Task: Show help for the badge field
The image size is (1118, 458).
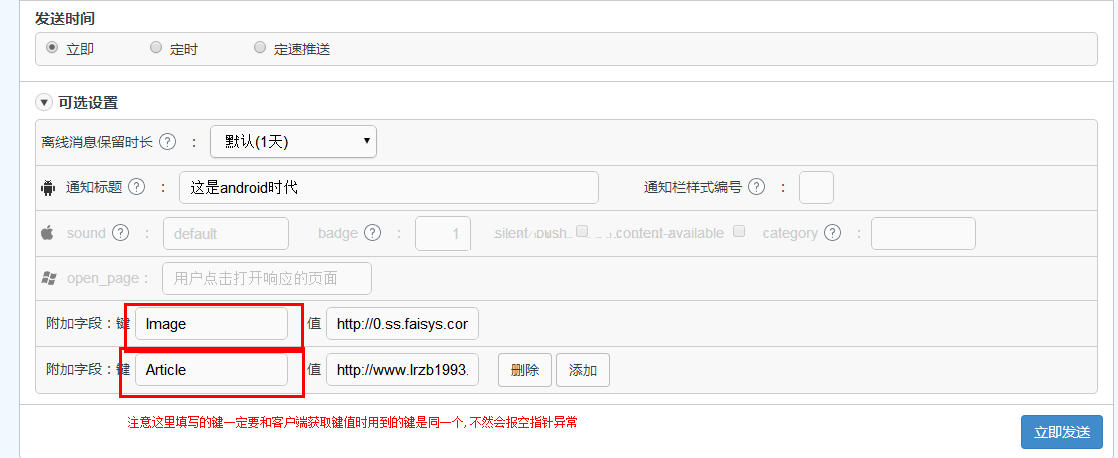Action: [x=373, y=233]
